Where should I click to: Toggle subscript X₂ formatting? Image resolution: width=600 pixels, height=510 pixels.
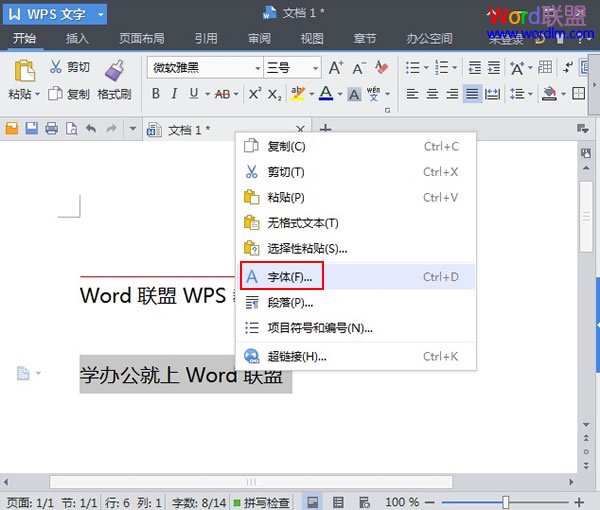(274, 94)
